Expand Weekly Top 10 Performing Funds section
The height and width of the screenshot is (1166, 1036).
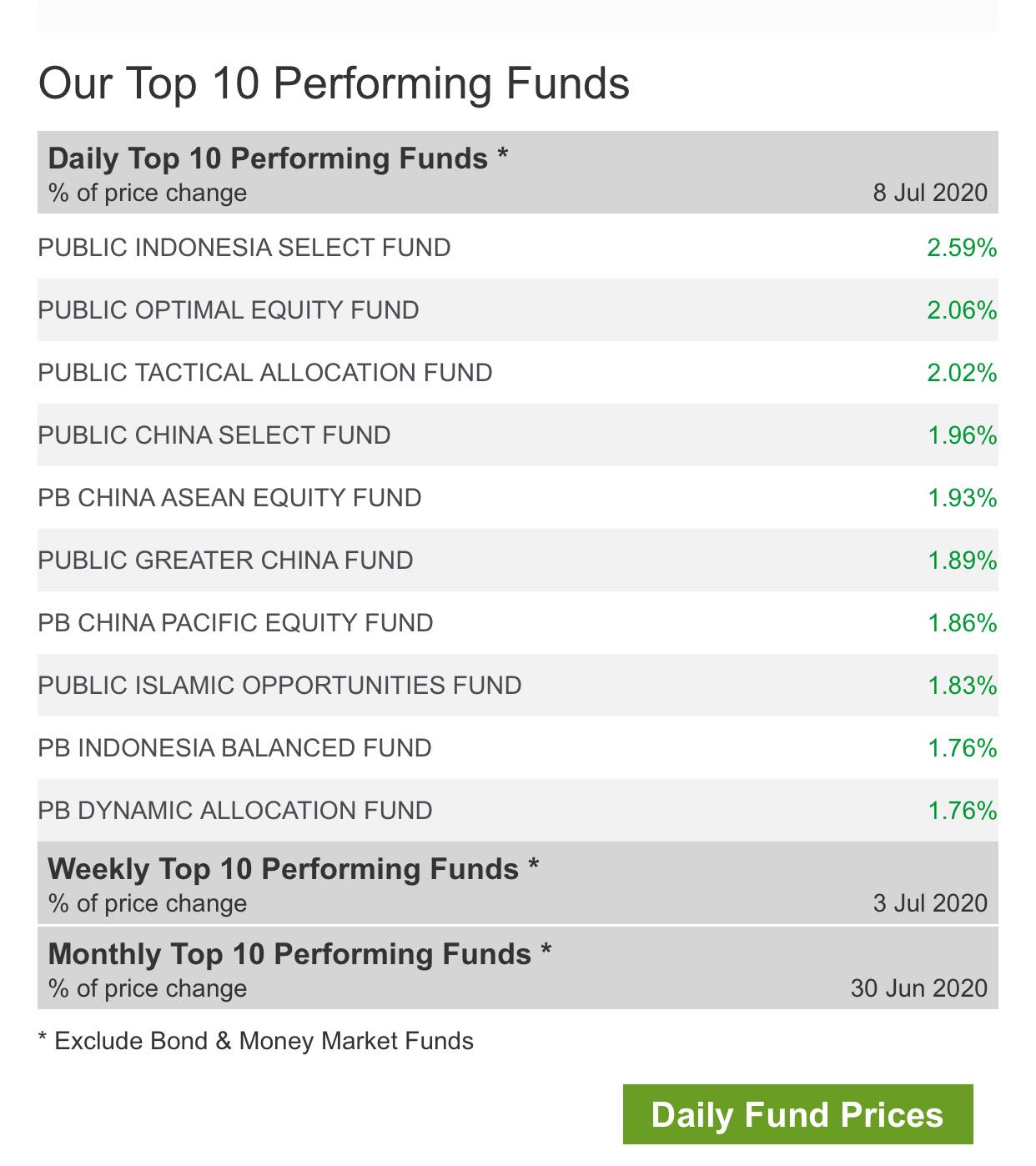point(517,883)
